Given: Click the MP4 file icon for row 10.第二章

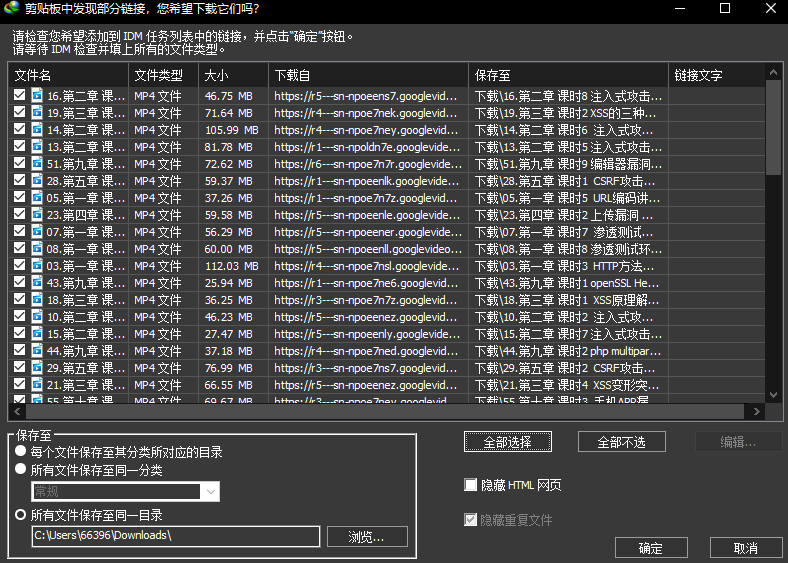Looking at the screenshot, I should point(37,317).
